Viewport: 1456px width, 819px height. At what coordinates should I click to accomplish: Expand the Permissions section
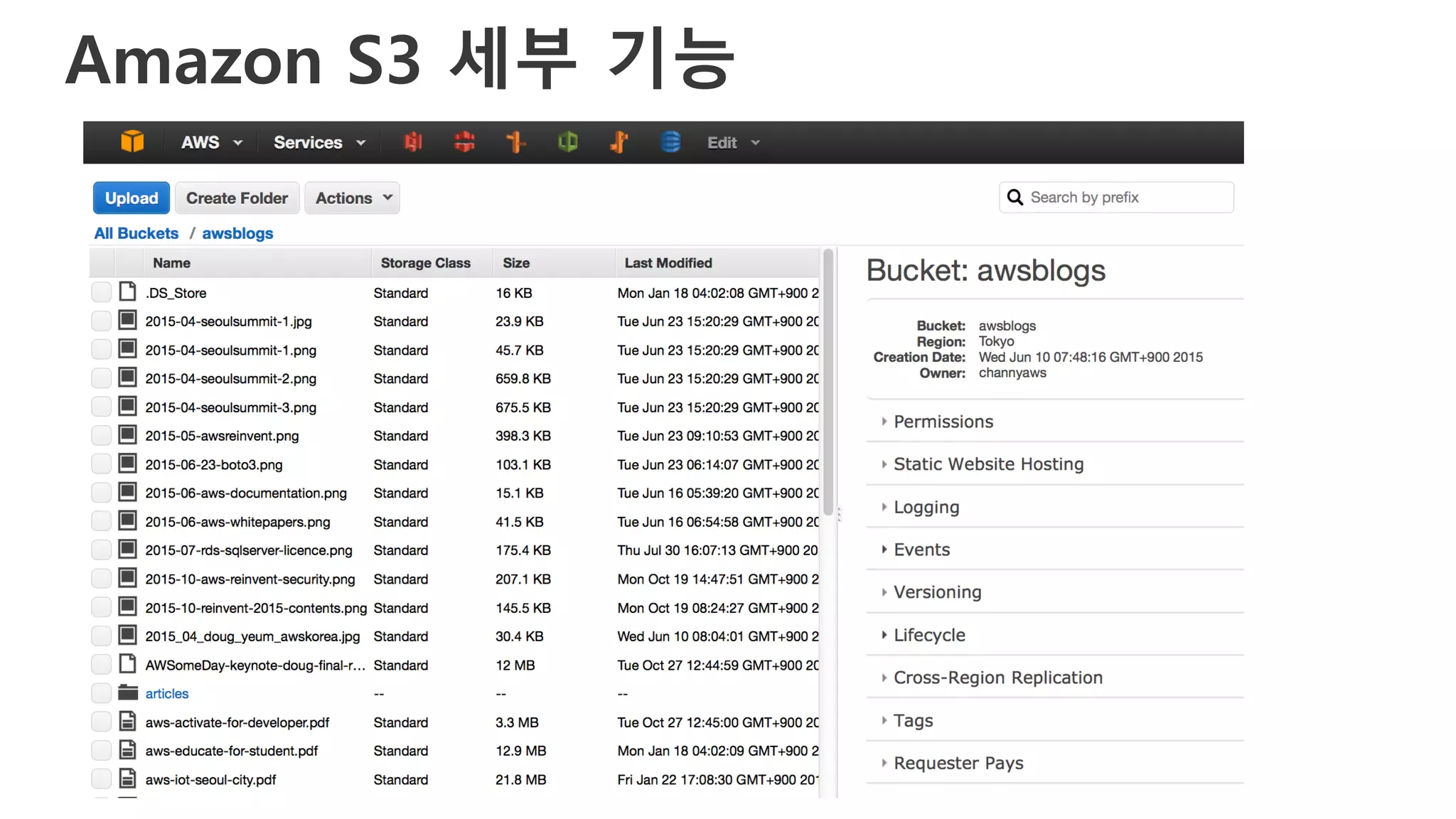[943, 422]
